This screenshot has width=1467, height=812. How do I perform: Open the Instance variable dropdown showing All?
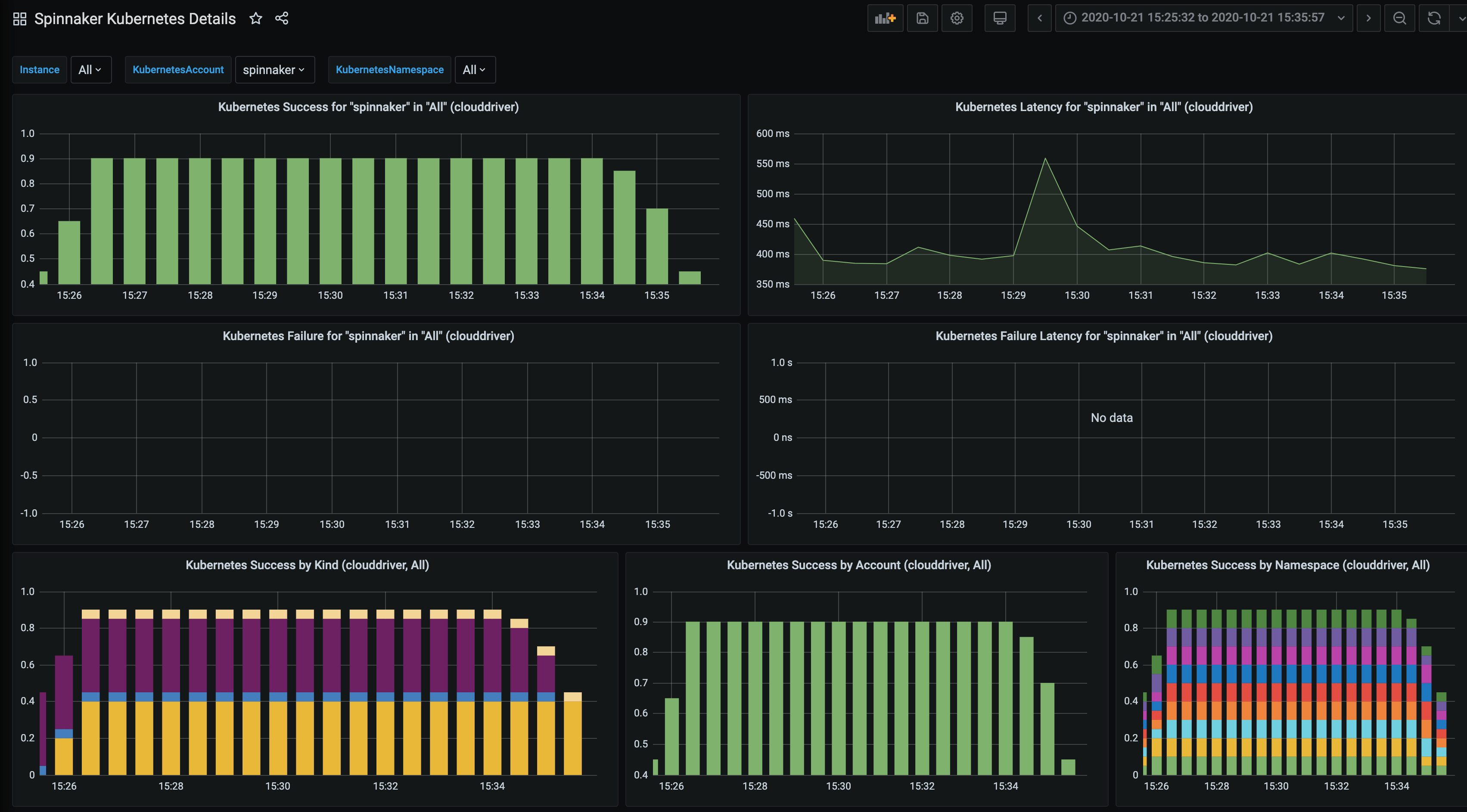tap(90, 69)
